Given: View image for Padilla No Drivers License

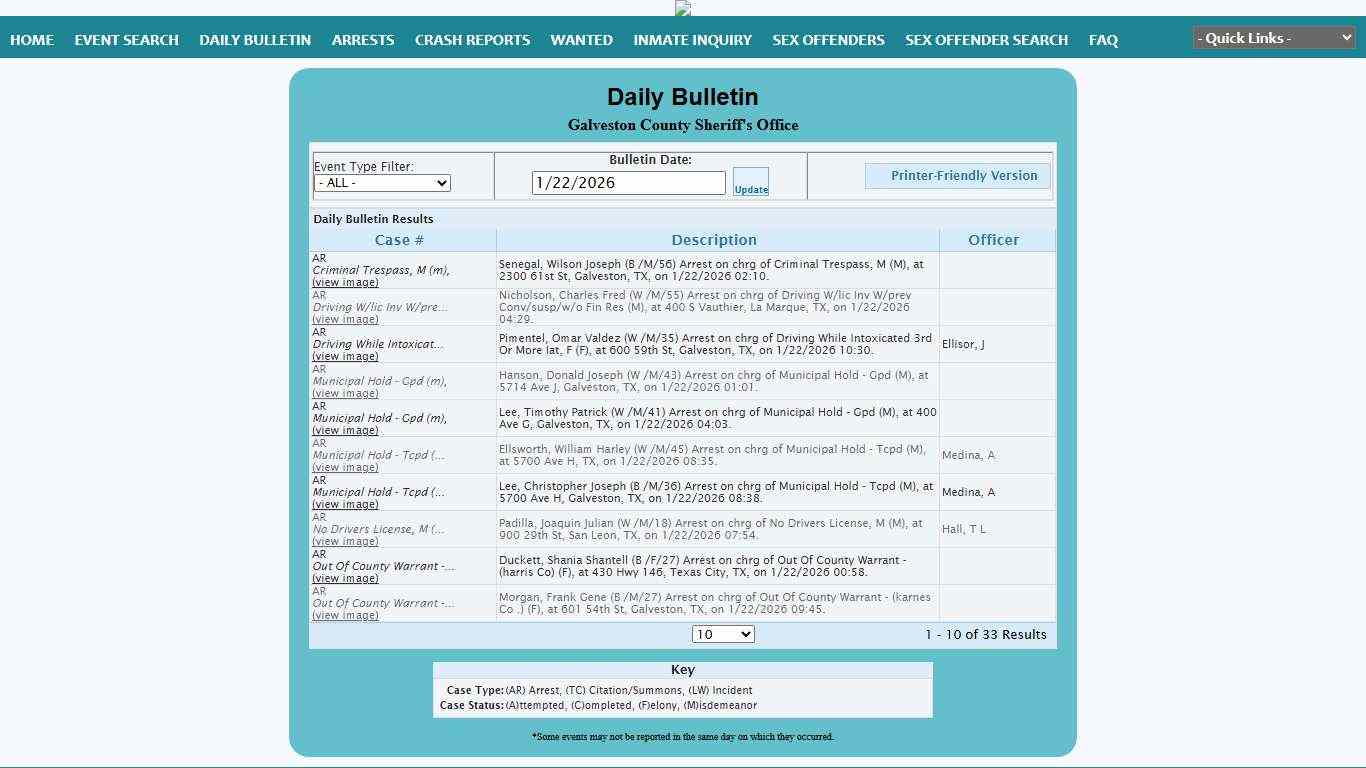Looking at the screenshot, I should [345, 542].
